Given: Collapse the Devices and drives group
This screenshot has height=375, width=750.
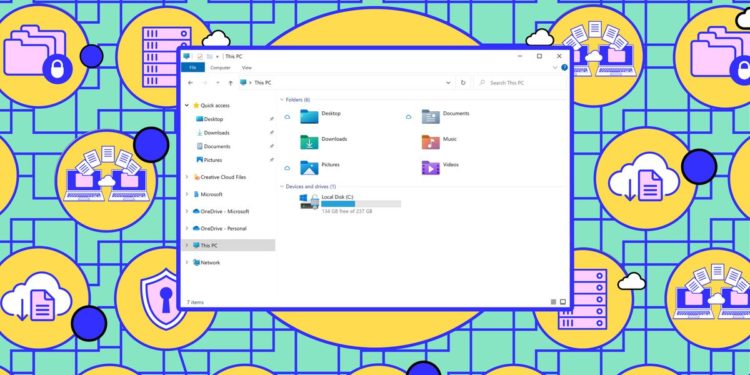Looking at the screenshot, I should [282, 187].
